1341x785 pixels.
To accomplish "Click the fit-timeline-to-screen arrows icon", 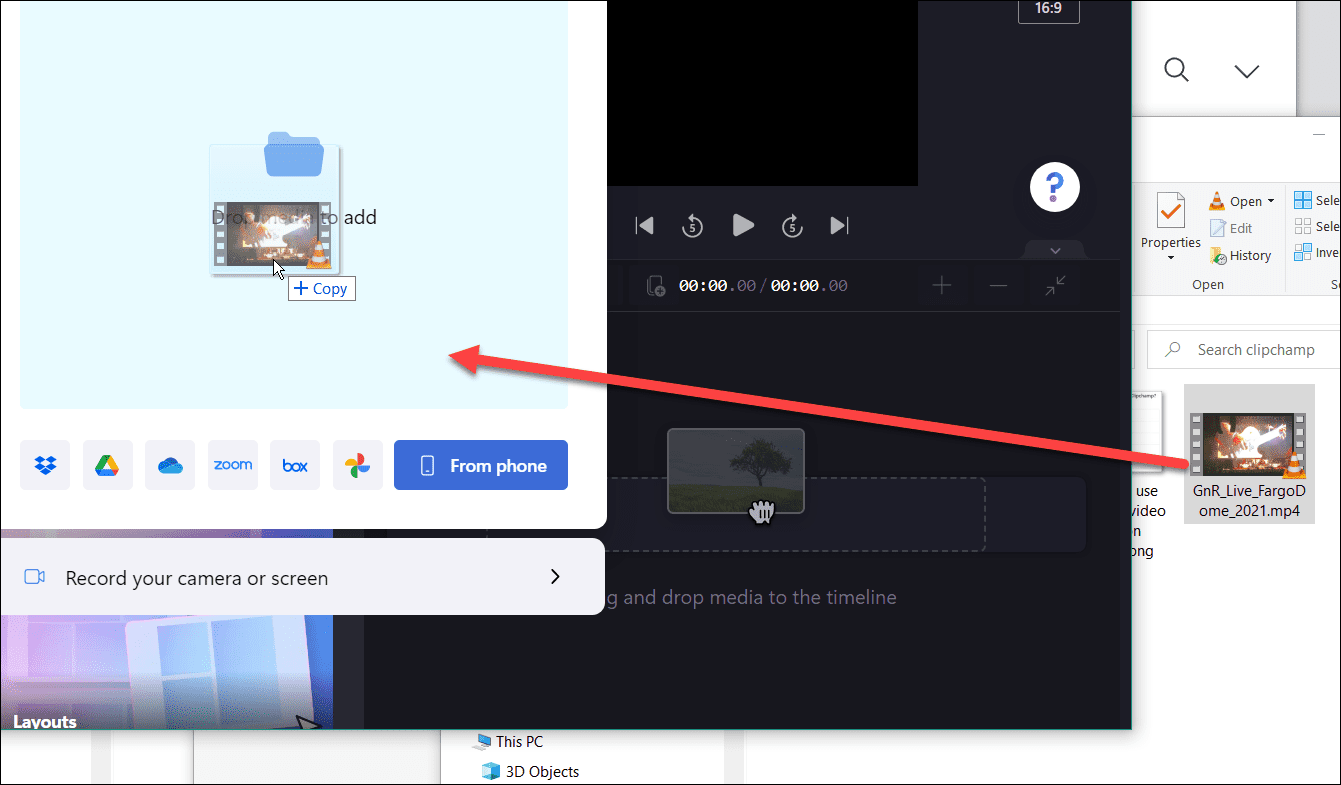I will [x=1054, y=286].
